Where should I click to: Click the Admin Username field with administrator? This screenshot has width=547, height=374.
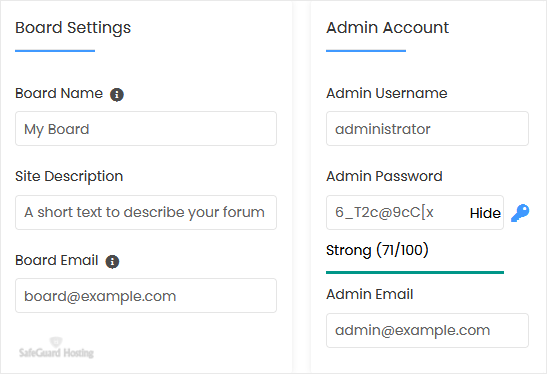[x=427, y=129]
